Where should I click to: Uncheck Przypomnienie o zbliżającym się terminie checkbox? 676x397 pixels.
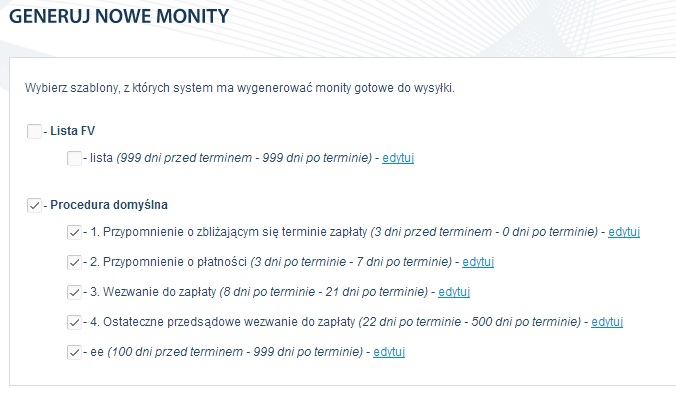click(74, 232)
